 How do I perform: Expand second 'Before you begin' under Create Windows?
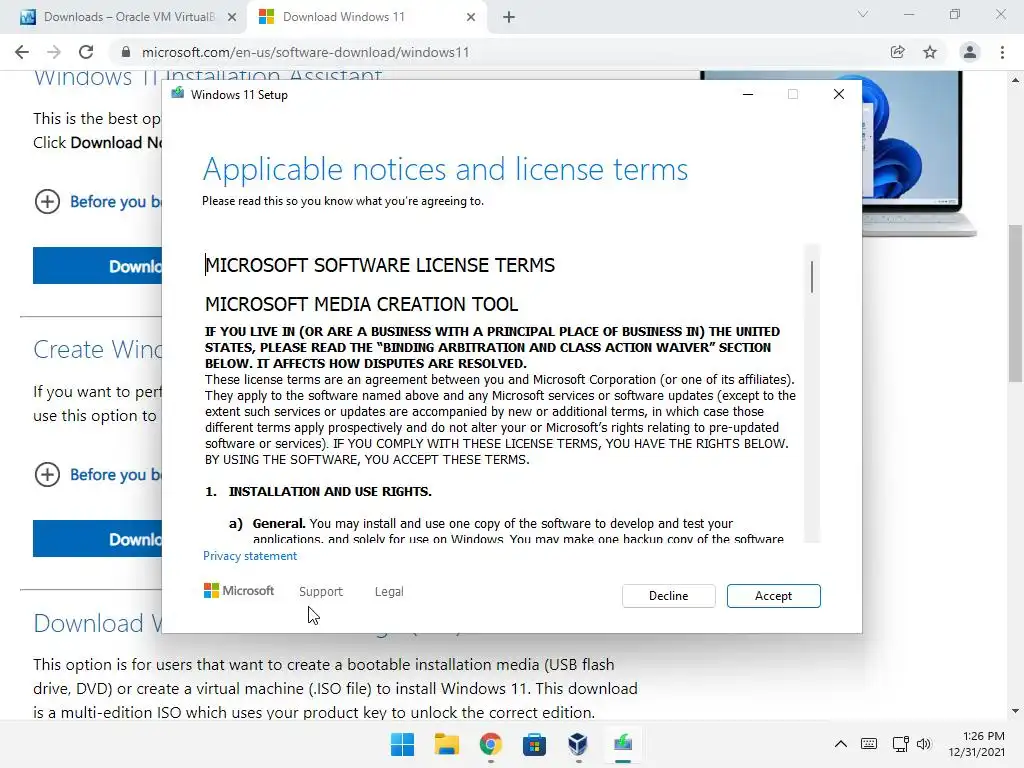(x=98, y=474)
